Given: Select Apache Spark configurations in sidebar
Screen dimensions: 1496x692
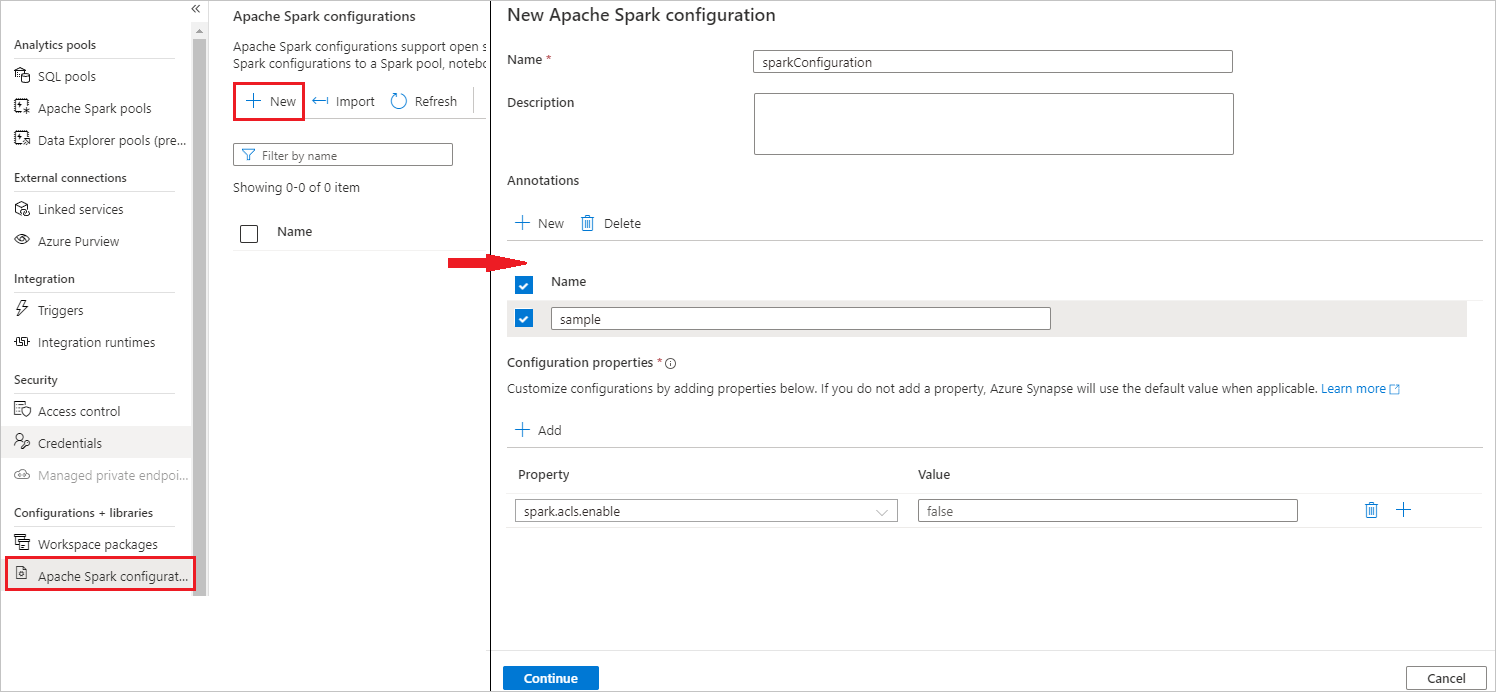Looking at the screenshot, I should 100,575.
